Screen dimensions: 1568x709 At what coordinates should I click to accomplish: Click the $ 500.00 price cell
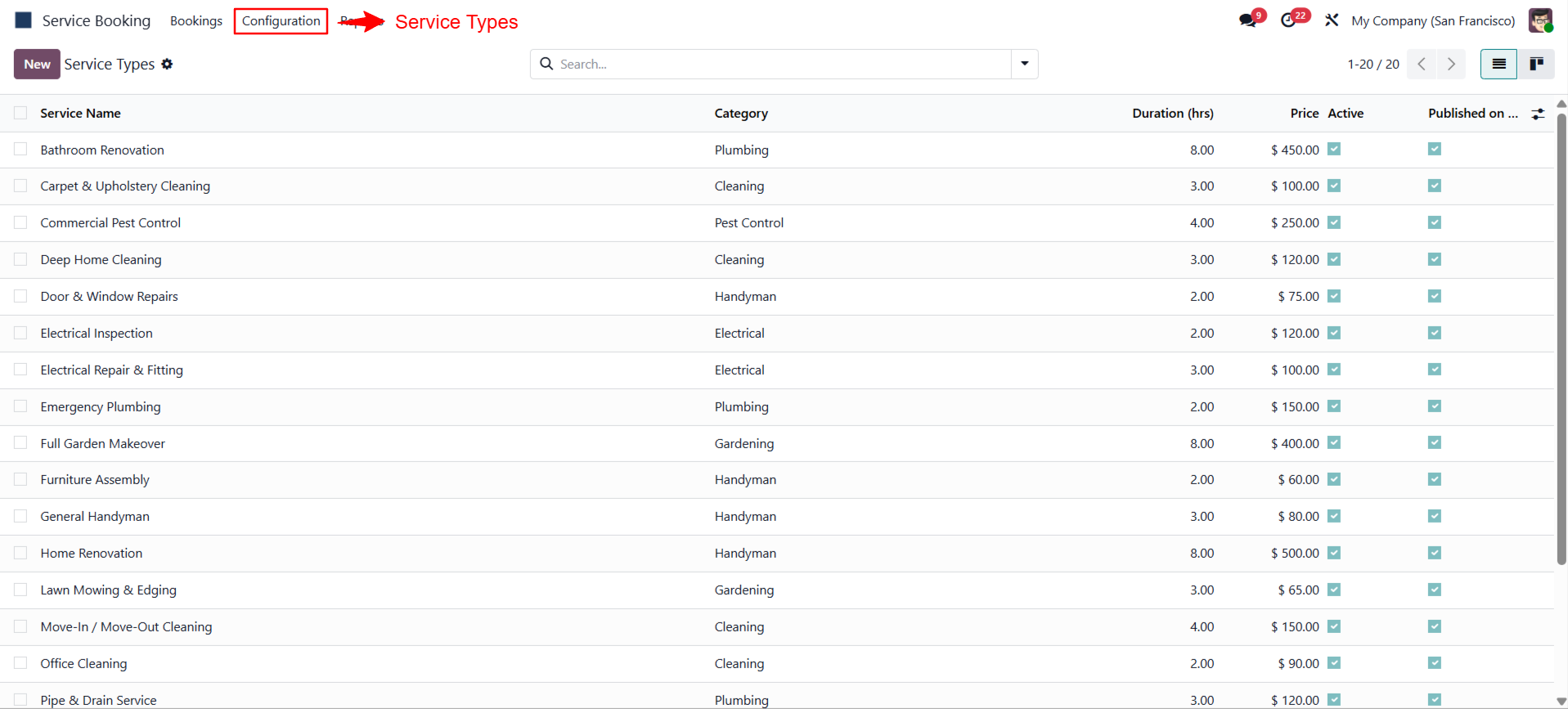pyautogui.click(x=1295, y=553)
